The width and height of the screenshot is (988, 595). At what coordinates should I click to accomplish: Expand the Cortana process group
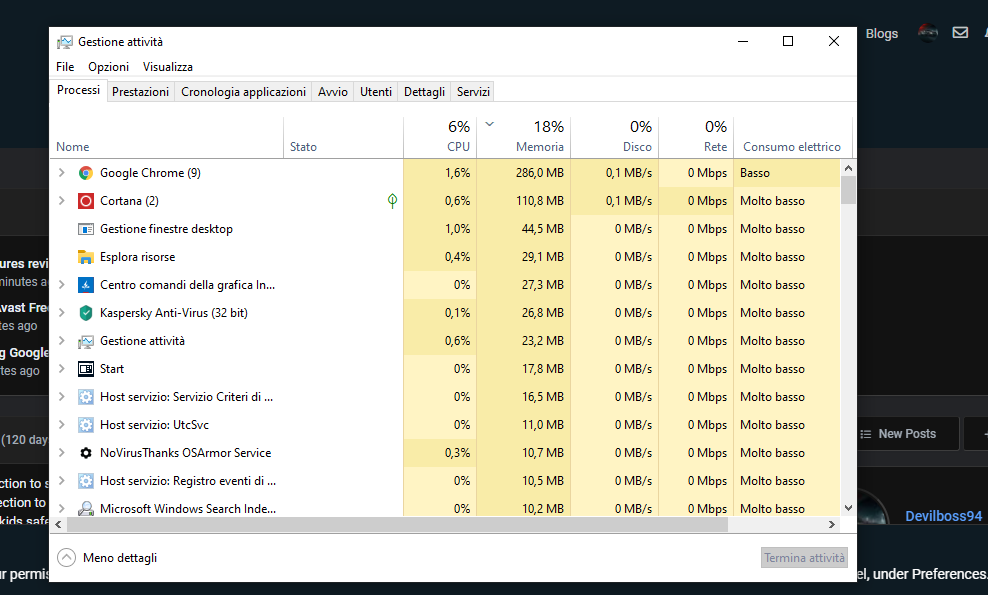(x=61, y=201)
